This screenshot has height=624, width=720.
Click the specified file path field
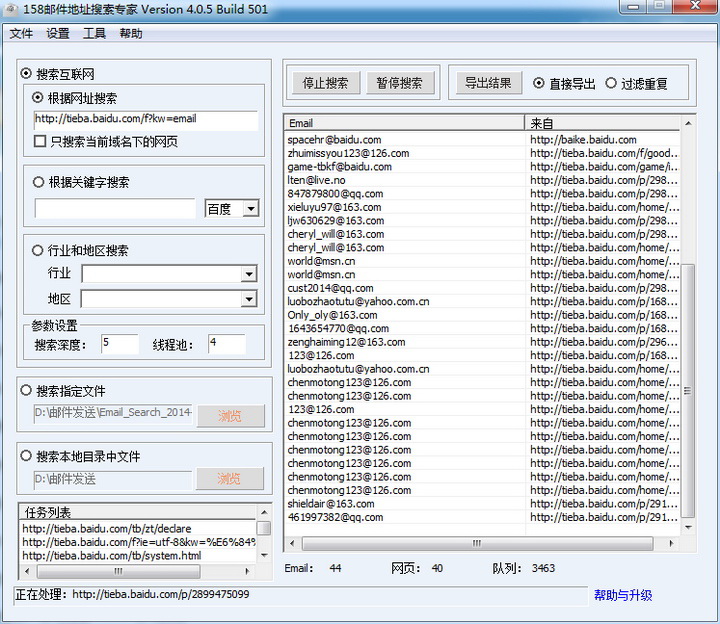point(113,412)
